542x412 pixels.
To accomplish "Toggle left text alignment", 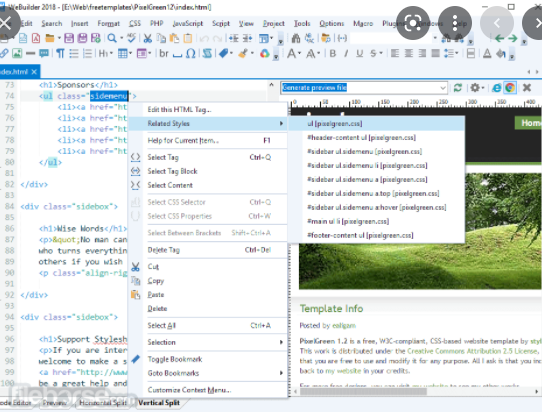I will [x=395, y=53].
